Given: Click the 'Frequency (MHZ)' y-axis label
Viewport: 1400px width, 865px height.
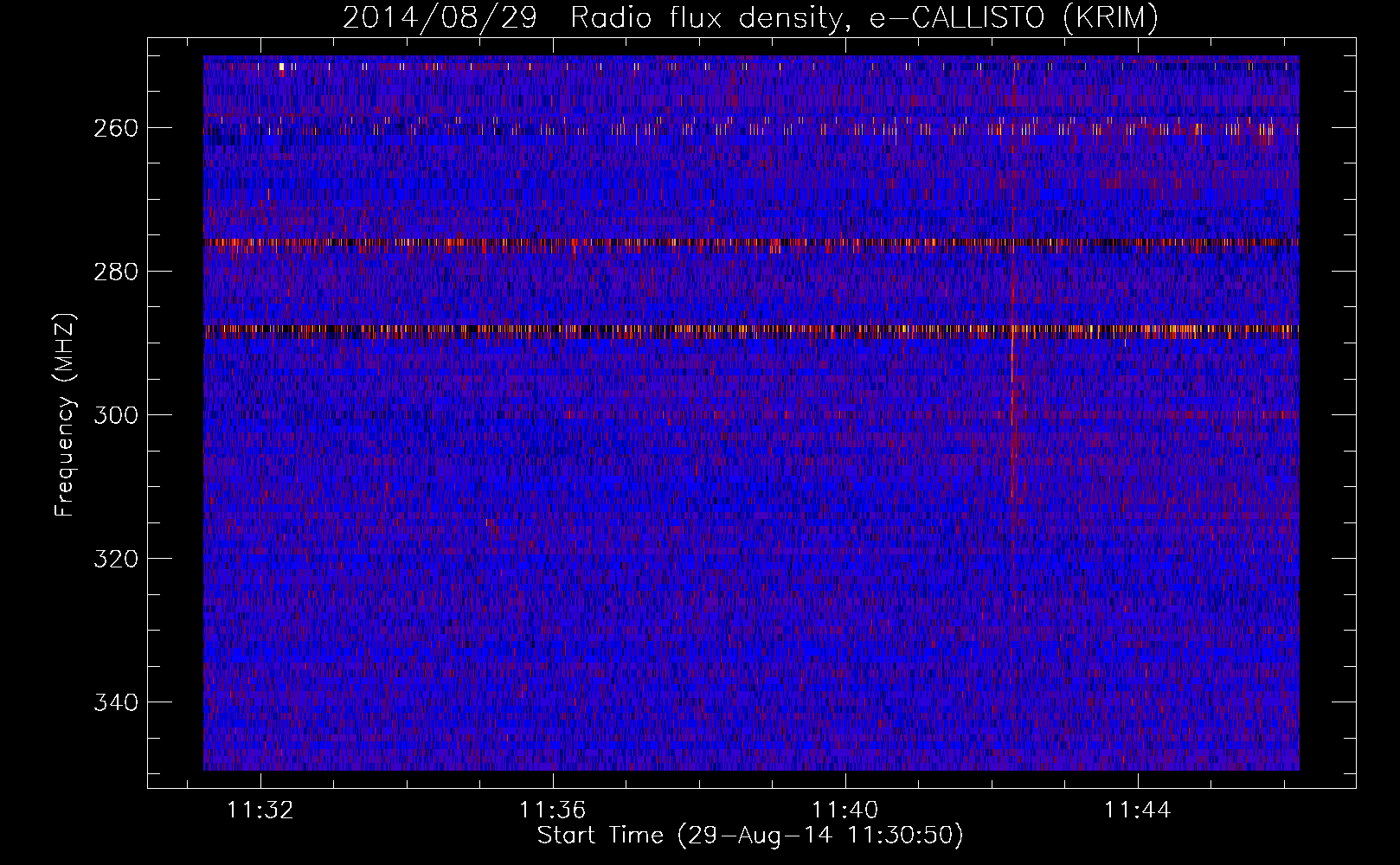Looking at the screenshot, I should (x=65, y=414).
